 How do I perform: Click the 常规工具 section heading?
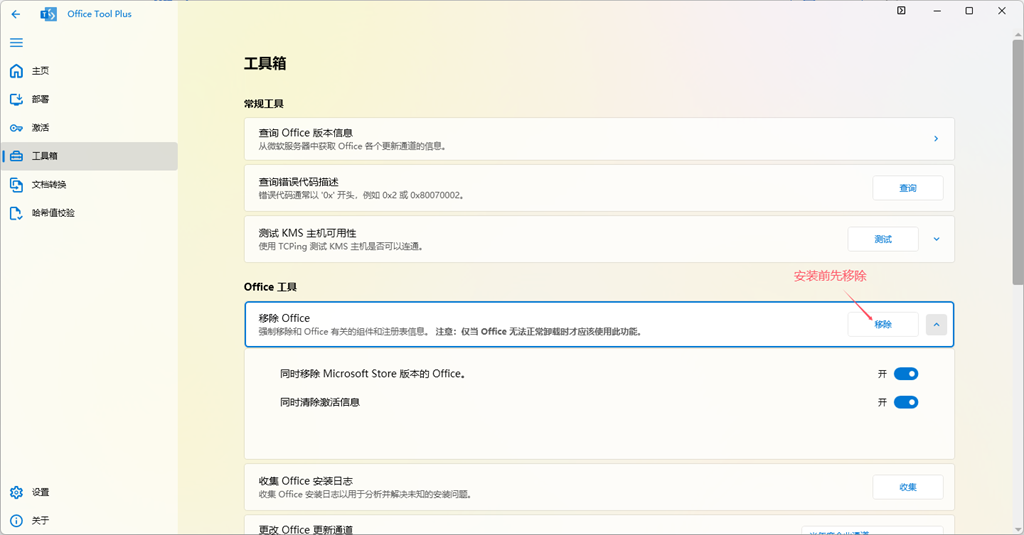(x=264, y=103)
